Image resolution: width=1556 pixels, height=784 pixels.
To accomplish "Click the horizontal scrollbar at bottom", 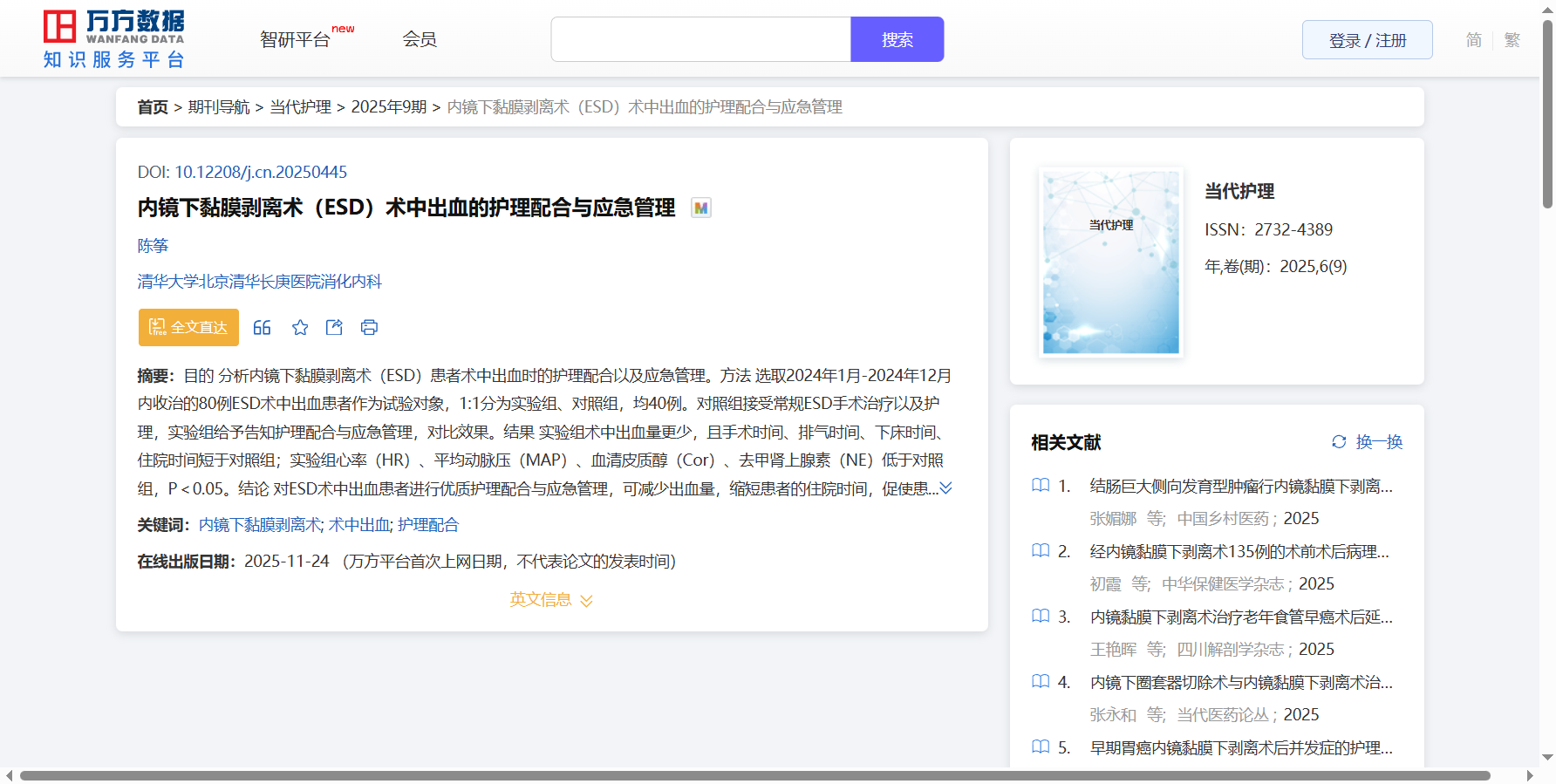I will (754, 775).
